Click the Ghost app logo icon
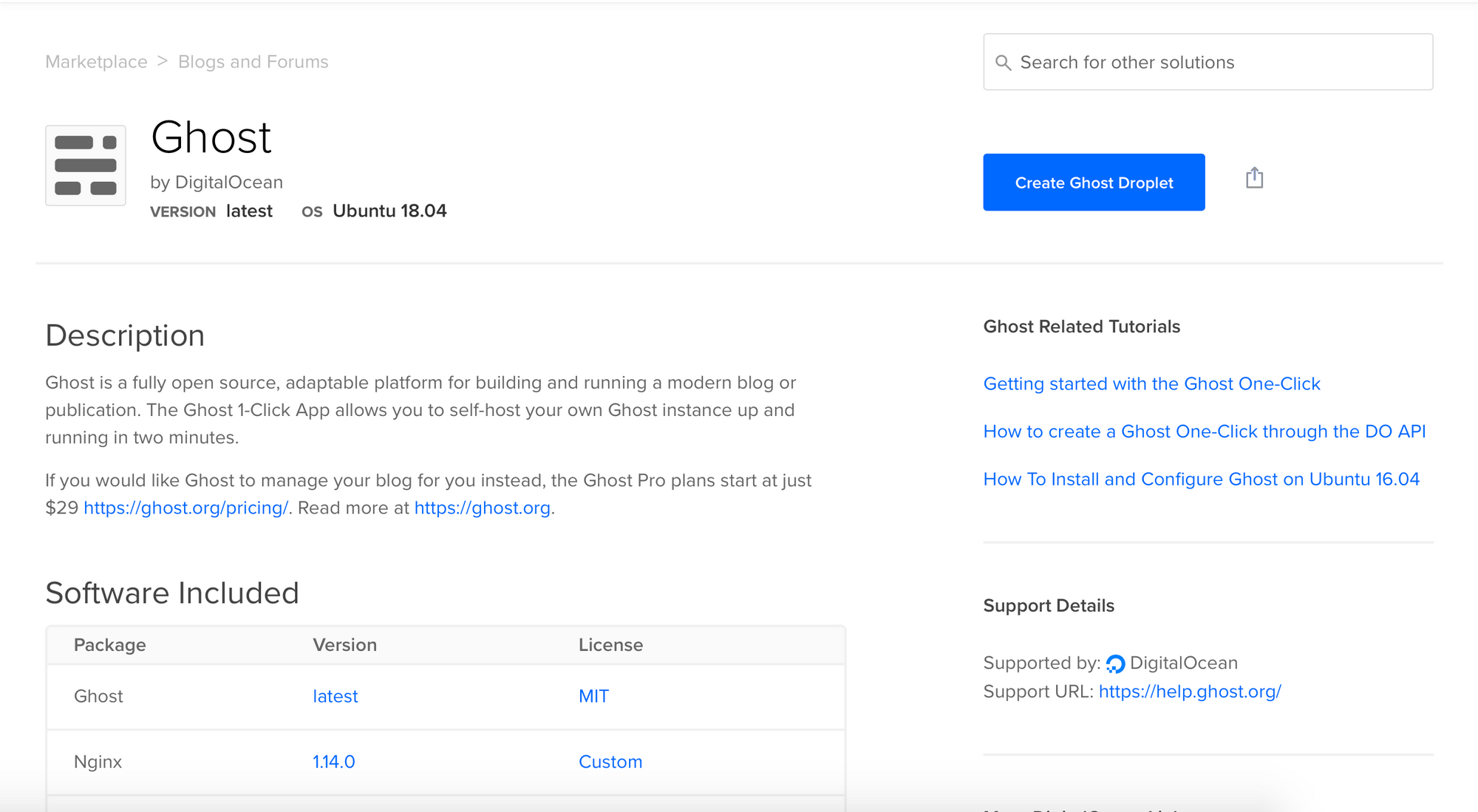This screenshot has width=1478, height=812. (x=86, y=166)
